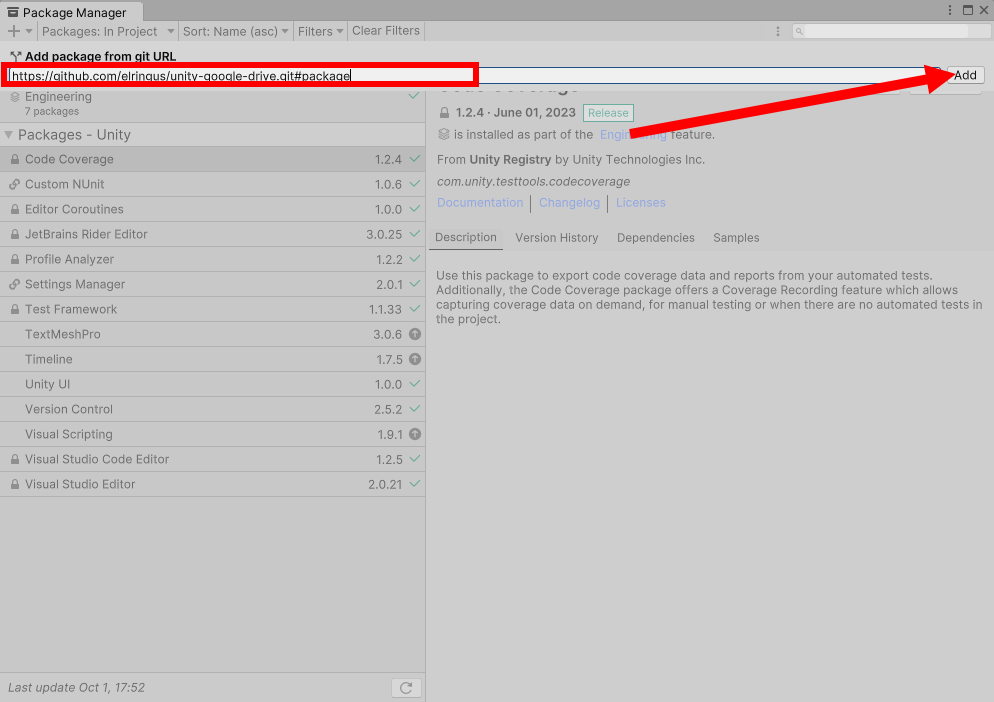Select the Timeline package
Viewport: 994px width, 702px height.
click(x=212, y=359)
